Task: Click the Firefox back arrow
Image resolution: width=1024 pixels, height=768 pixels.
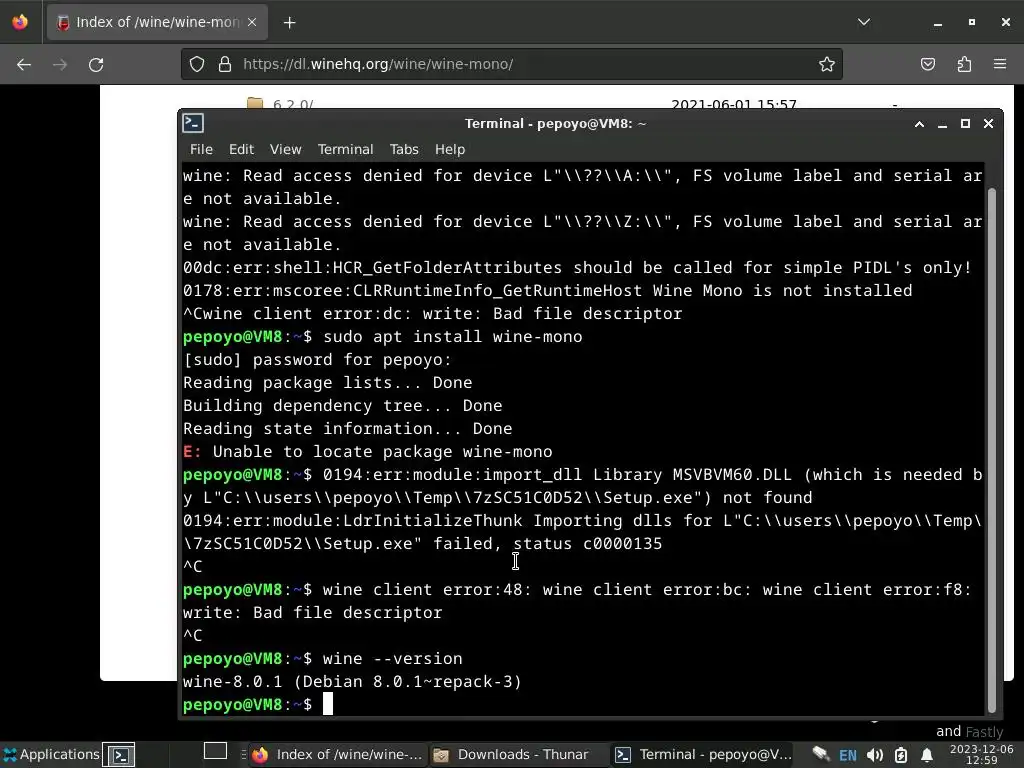Action: click(x=24, y=65)
